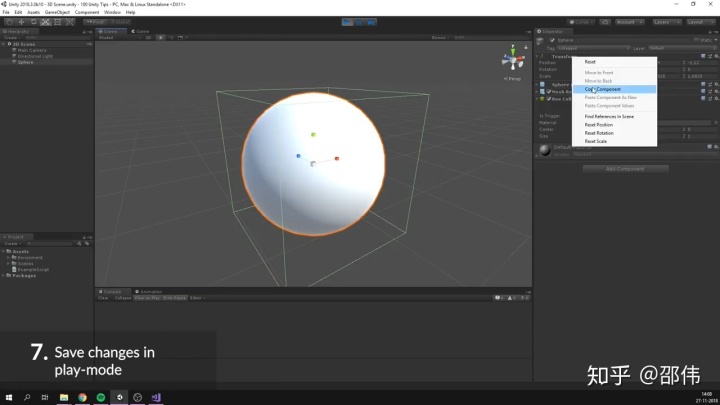This screenshot has width=720, height=405.
Task: Click the Transform component preset icon
Action: (710, 56)
